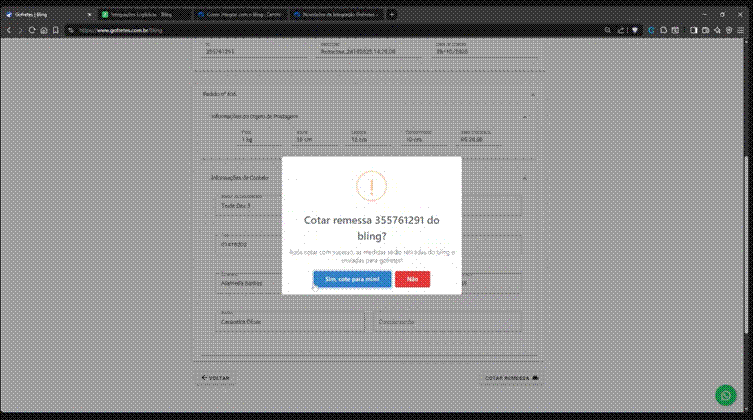
Task: Open the blue extension icon beside the shields
Action: (651, 30)
